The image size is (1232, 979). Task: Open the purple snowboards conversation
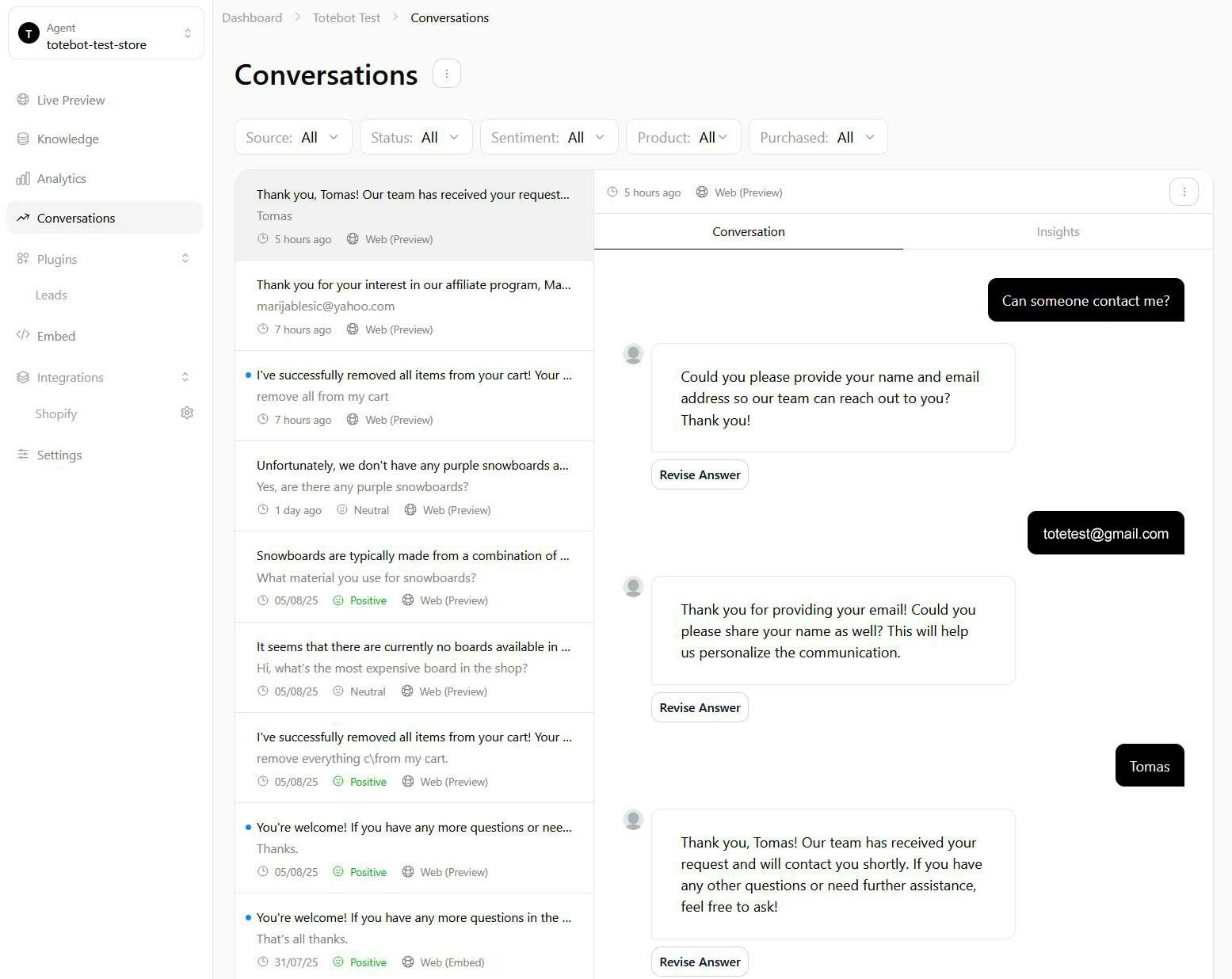414,486
